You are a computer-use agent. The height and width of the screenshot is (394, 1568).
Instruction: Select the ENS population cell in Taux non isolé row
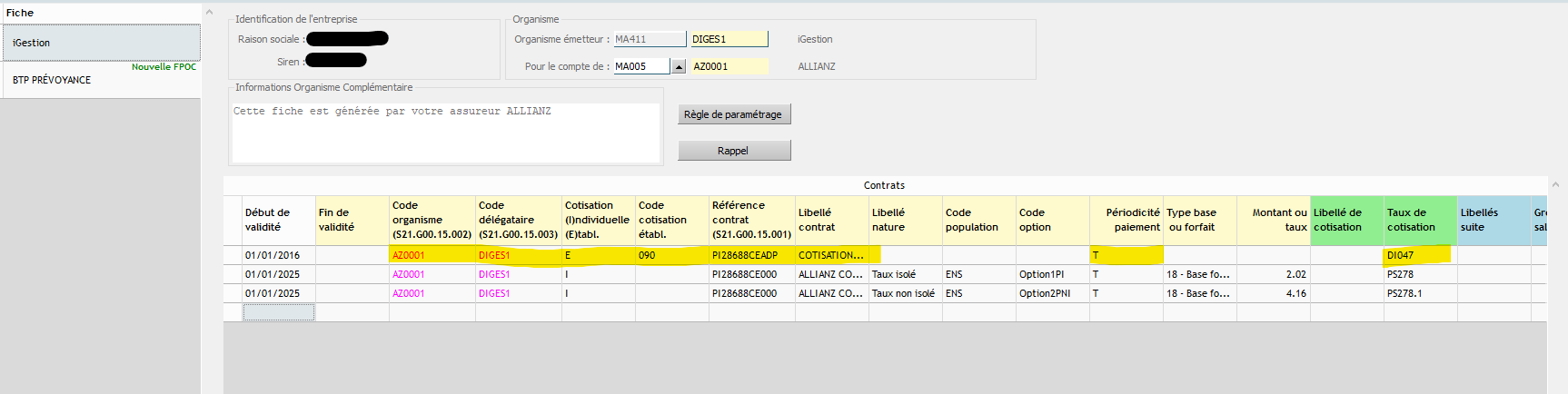(979, 293)
